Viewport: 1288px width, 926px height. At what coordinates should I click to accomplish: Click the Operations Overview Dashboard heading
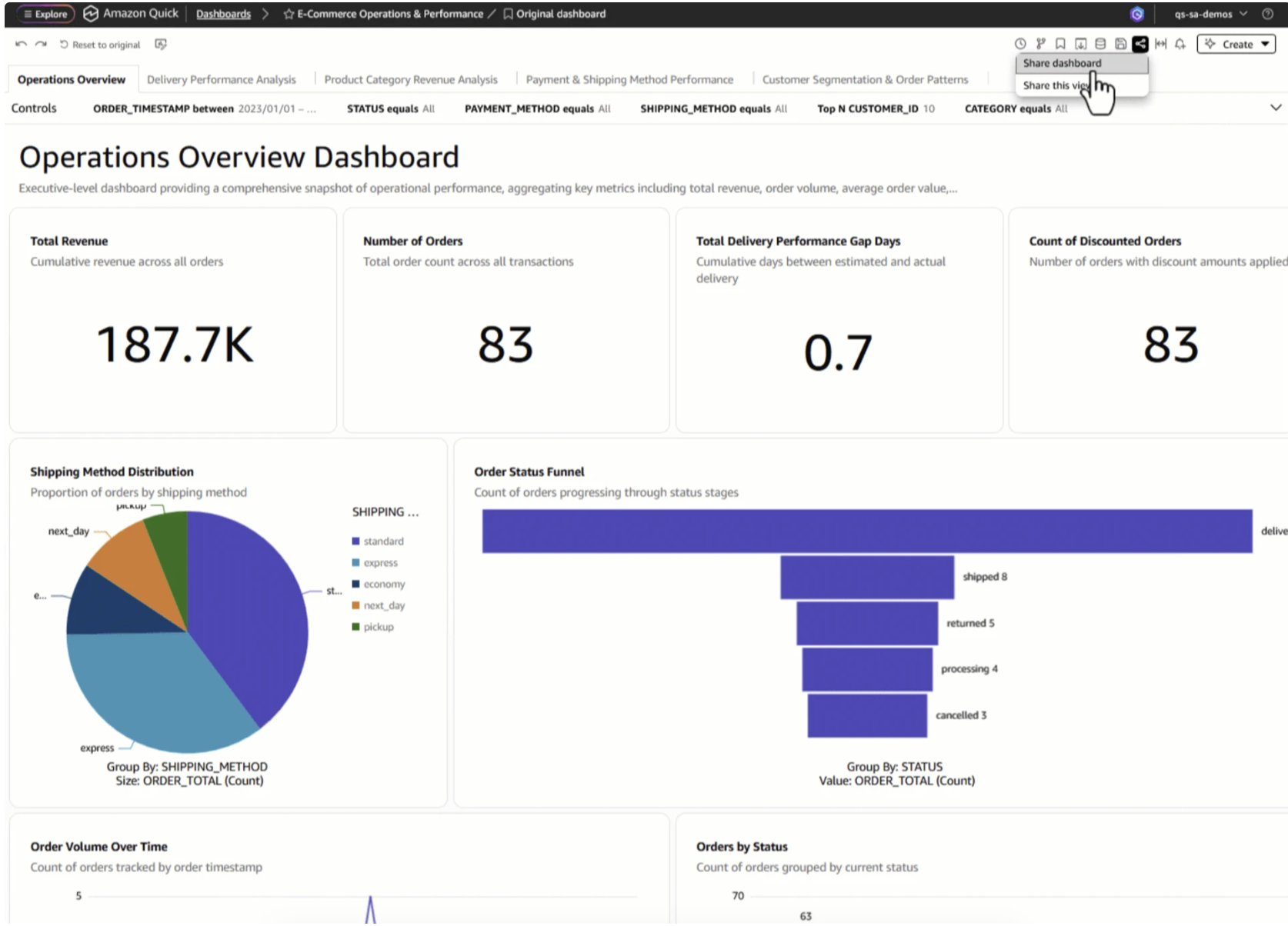point(239,157)
